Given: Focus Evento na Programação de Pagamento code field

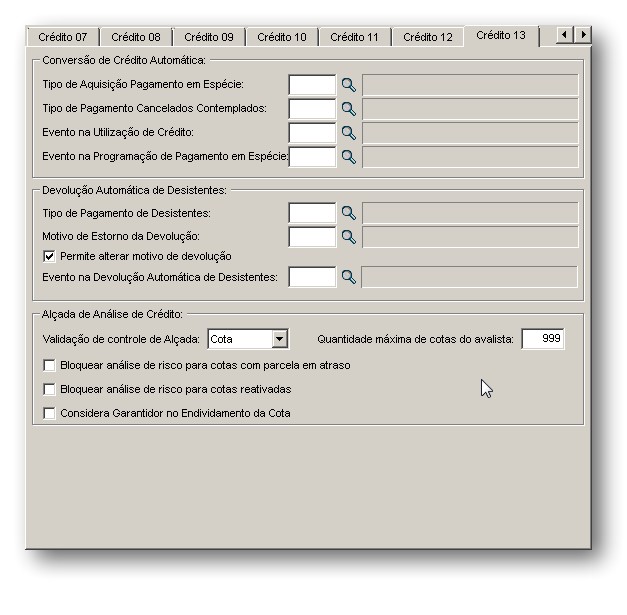Looking at the screenshot, I should [312, 157].
